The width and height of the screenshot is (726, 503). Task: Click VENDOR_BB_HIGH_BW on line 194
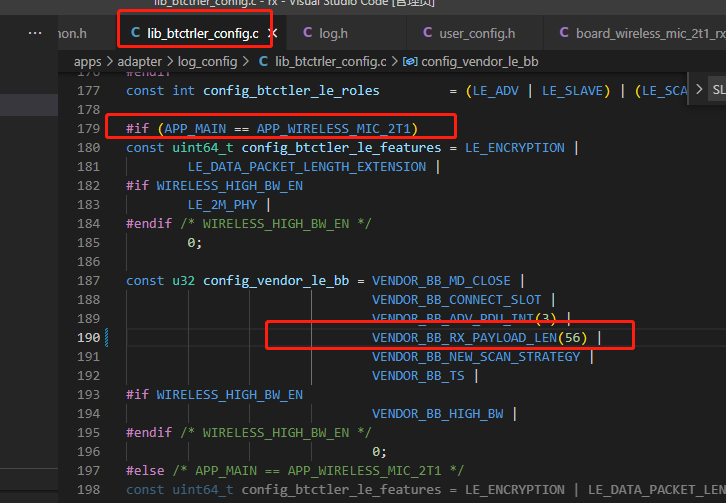point(438,414)
